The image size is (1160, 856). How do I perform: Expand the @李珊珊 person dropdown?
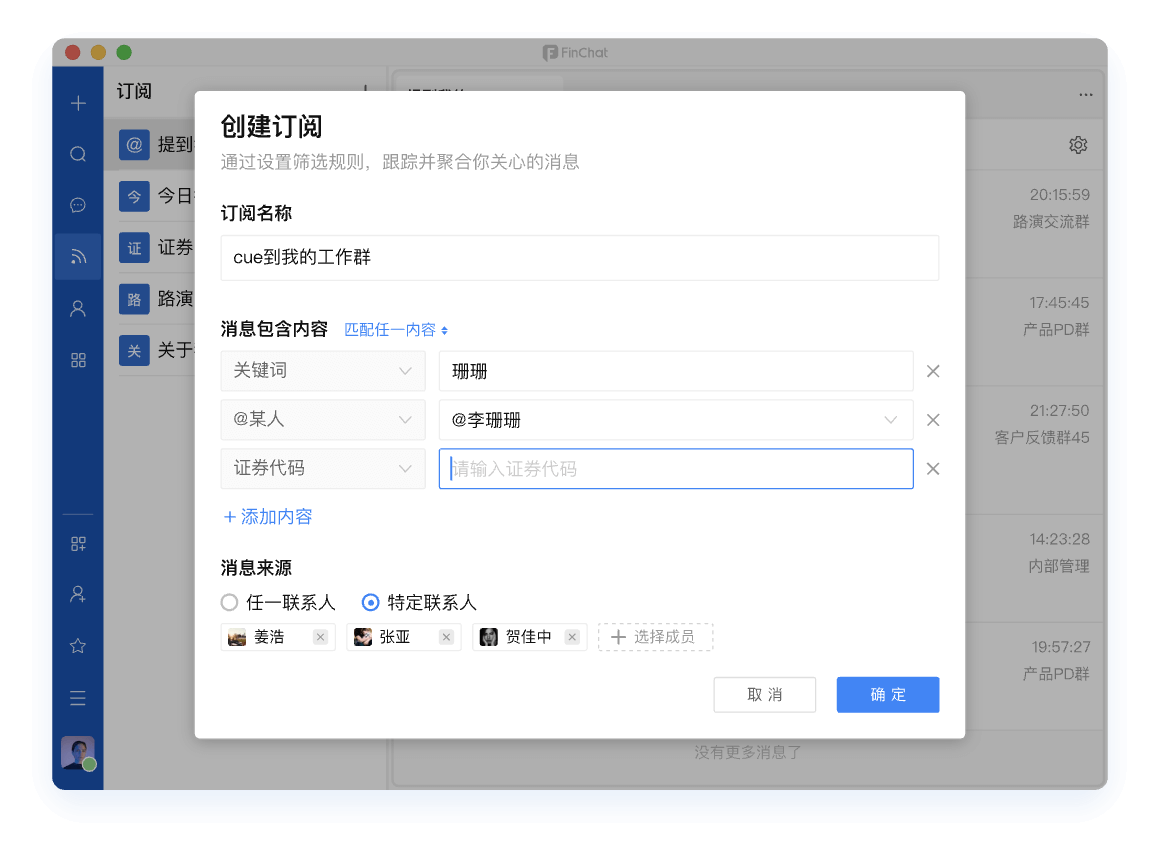tap(889, 420)
